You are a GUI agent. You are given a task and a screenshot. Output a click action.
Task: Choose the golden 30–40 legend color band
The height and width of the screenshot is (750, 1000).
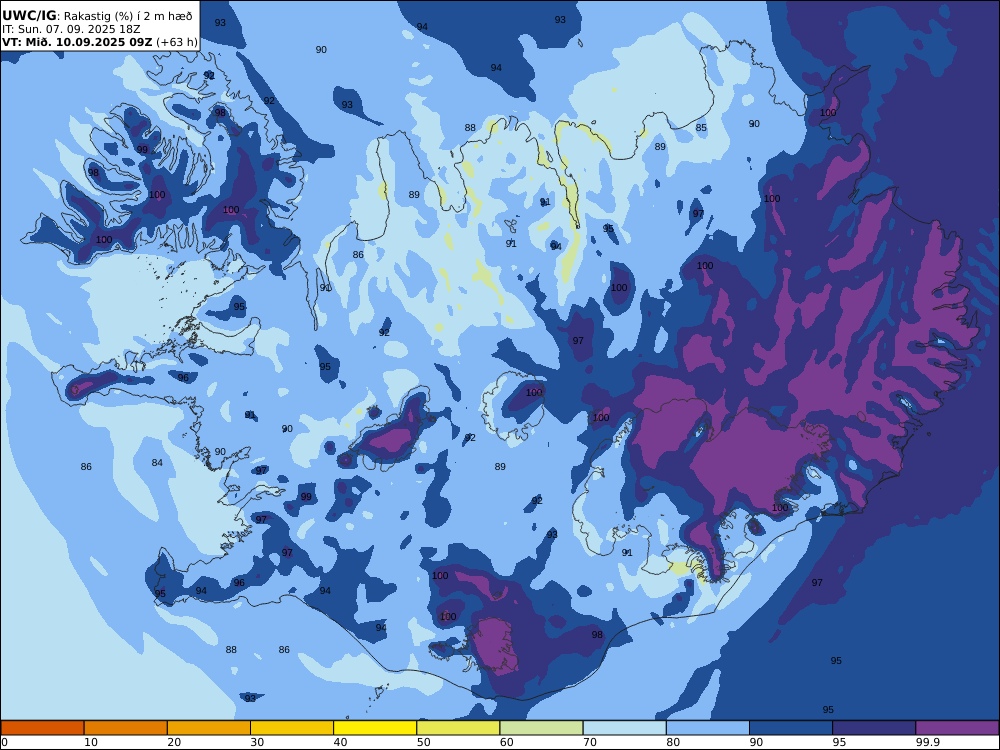point(292,728)
